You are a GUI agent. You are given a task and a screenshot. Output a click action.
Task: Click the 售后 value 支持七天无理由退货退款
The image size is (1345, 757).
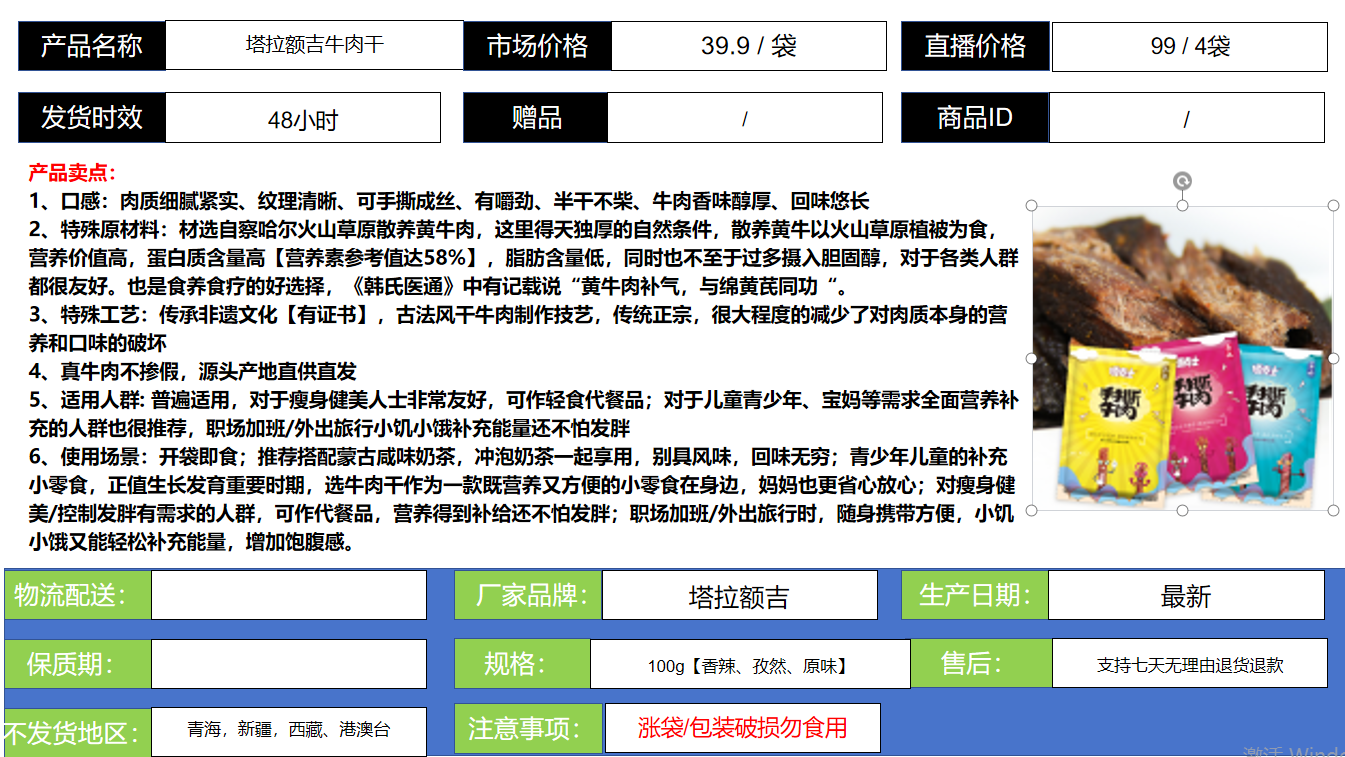1189,665
